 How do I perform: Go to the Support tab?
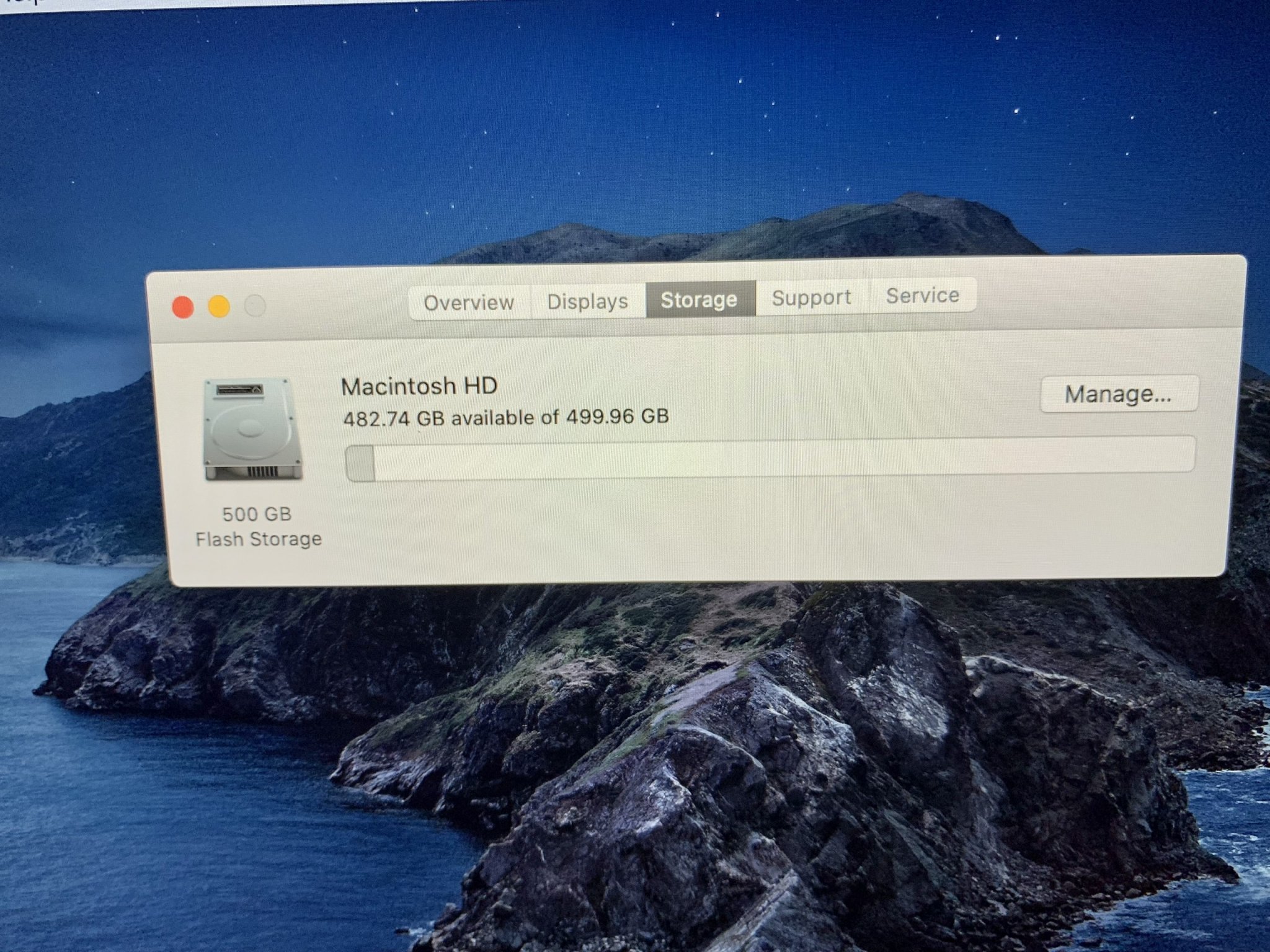811,297
